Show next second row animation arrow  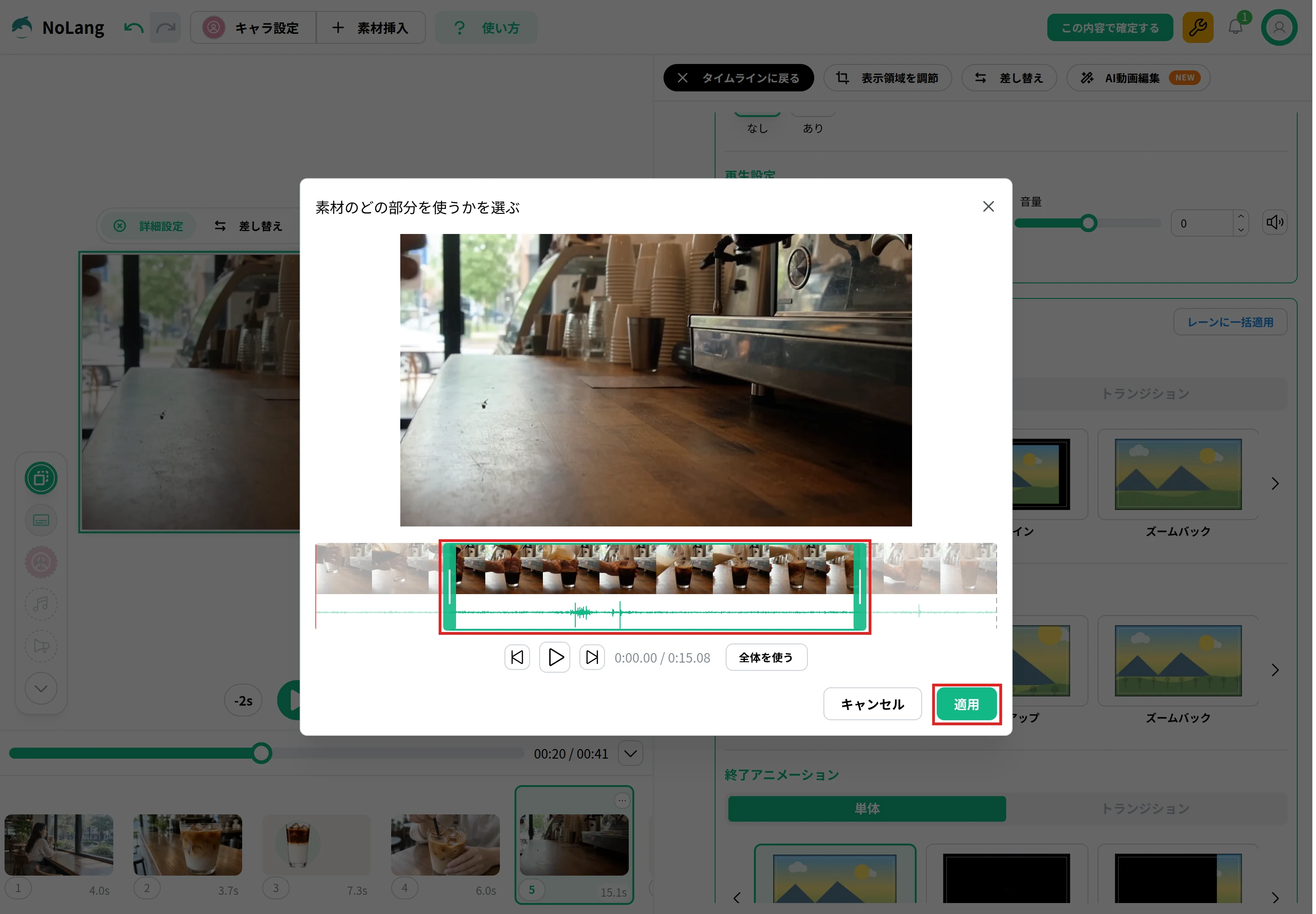click(1275, 670)
